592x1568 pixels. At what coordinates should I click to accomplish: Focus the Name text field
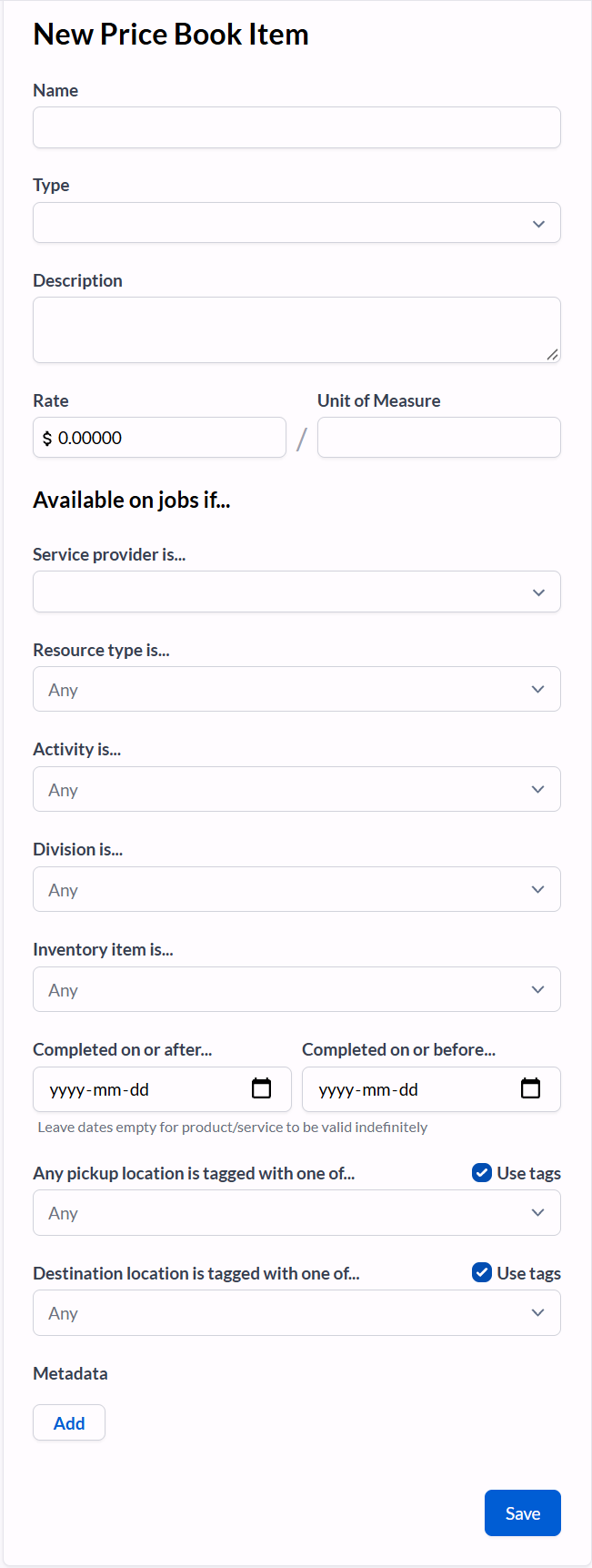[296, 127]
